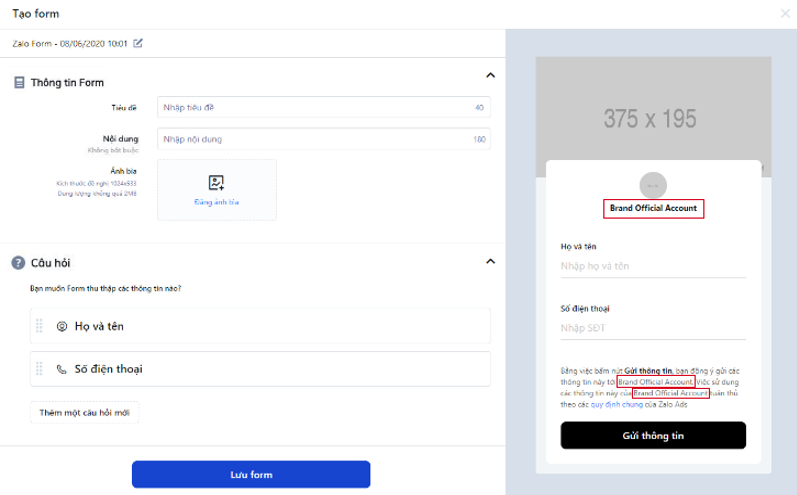The image size is (797, 495).
Task: Click the Câu hỏi question mark icon
Action: point(18,263)
